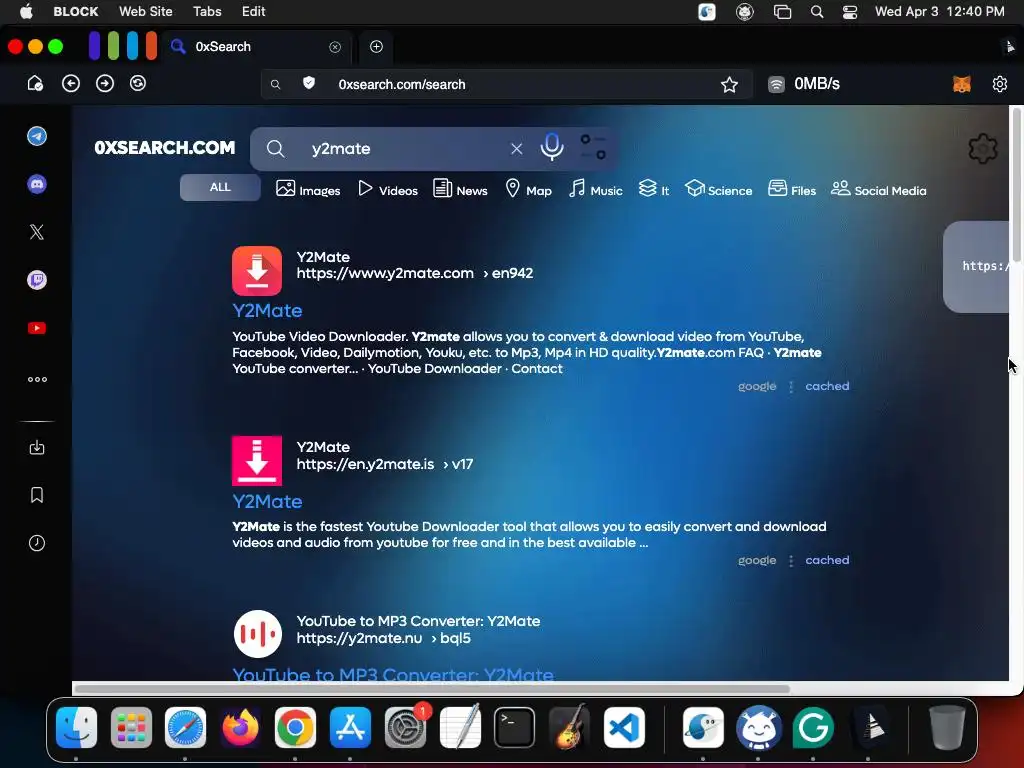Open the Tabs menu
This screenshot has width=1024, height=768.
pos(207,11)
